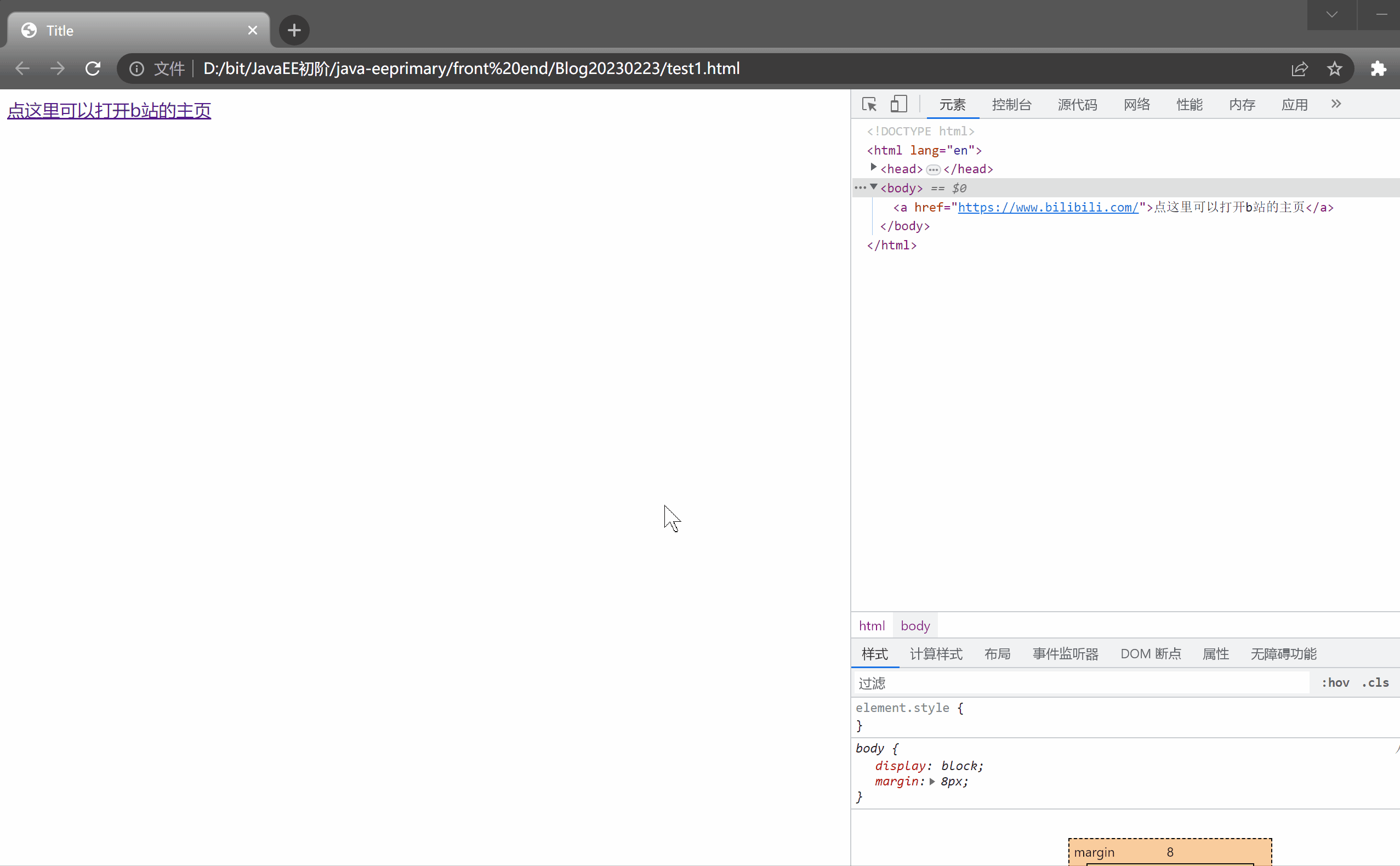Screen dimensions: 1400x866
Task: Open the three-dot actions beside body node
Action: pos(860,187)
